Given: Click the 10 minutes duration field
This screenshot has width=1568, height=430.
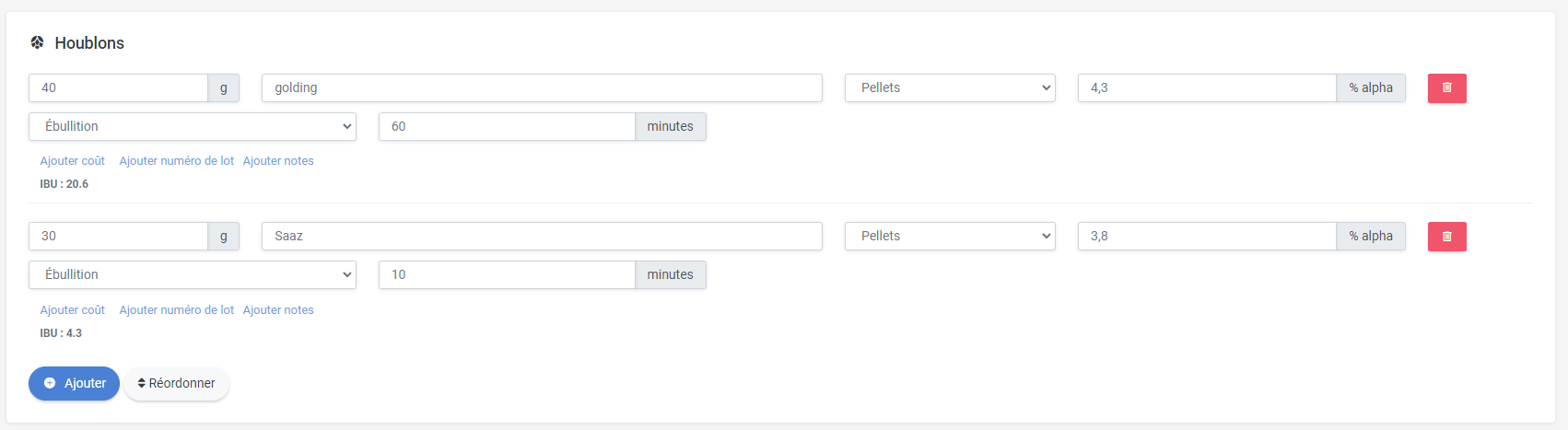Looking at the screenshot, I should [507, 274].
